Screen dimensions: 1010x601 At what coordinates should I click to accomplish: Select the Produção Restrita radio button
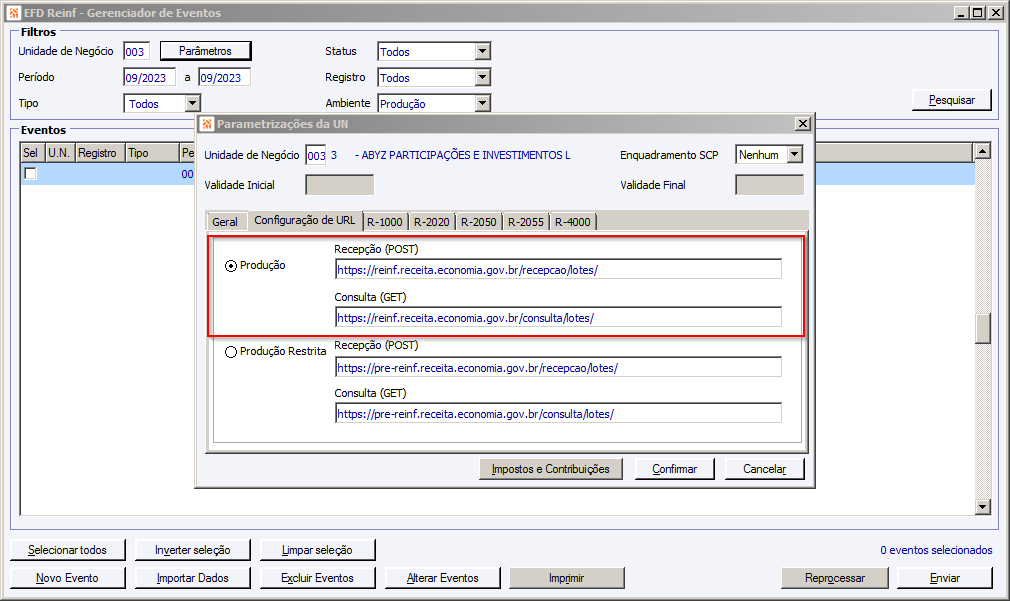tap(231, 352)
